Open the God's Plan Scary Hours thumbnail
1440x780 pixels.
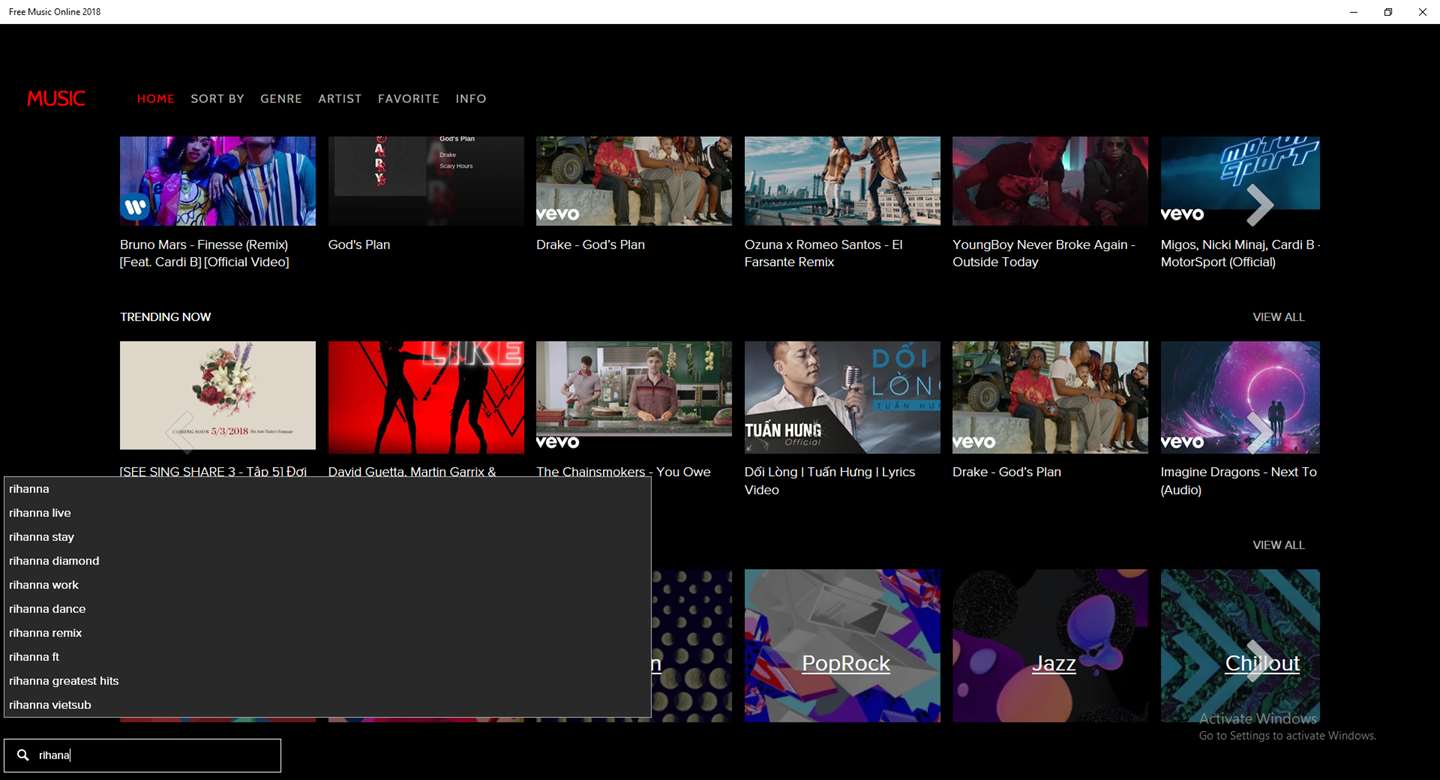pos(426,181)
